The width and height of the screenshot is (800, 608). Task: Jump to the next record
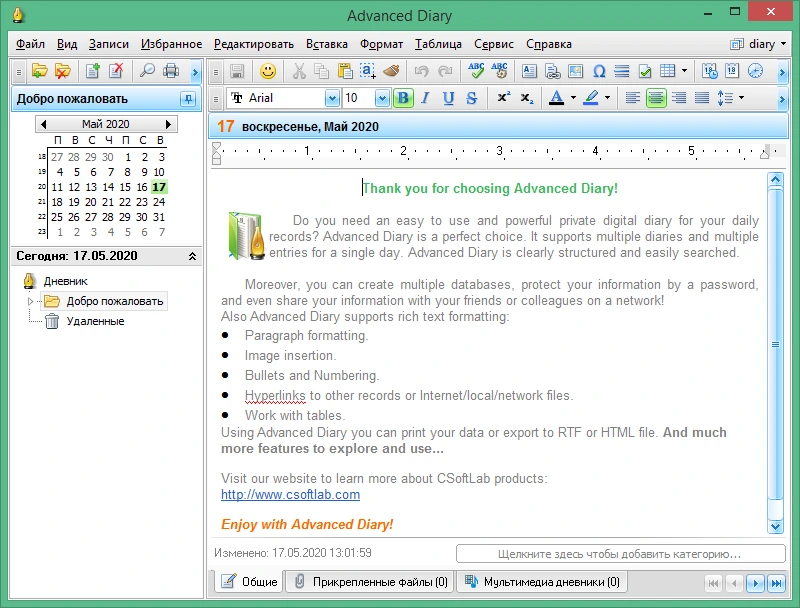755,583
